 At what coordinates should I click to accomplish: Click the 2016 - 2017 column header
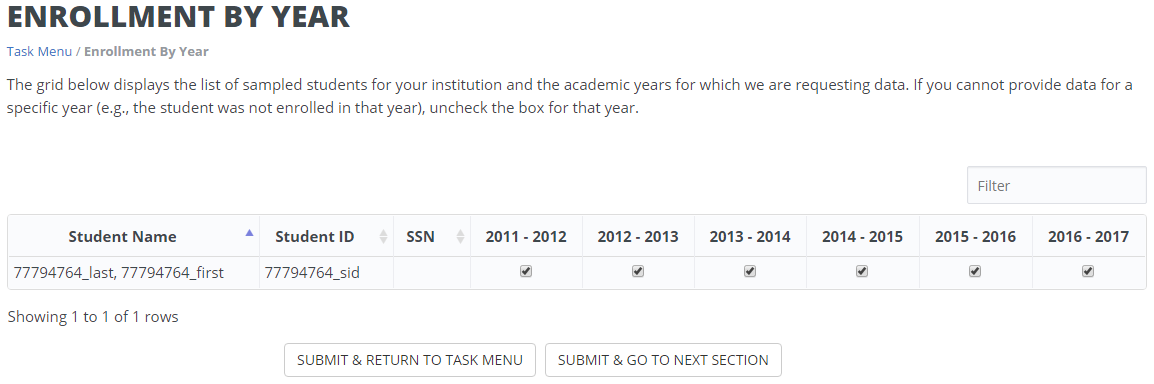(x=1088, y=236)
